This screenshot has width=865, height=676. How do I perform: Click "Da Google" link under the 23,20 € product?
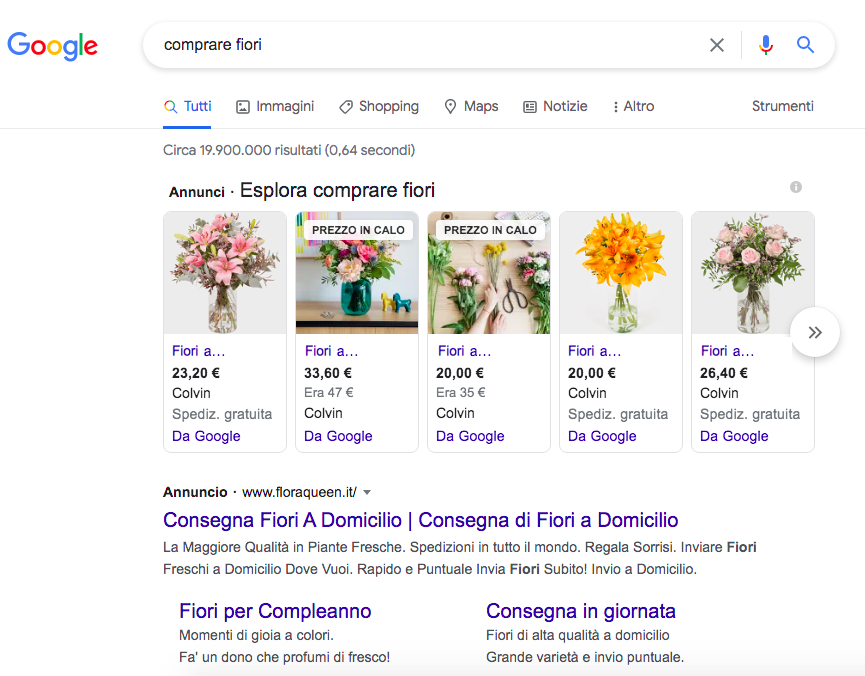coord(206,436)
